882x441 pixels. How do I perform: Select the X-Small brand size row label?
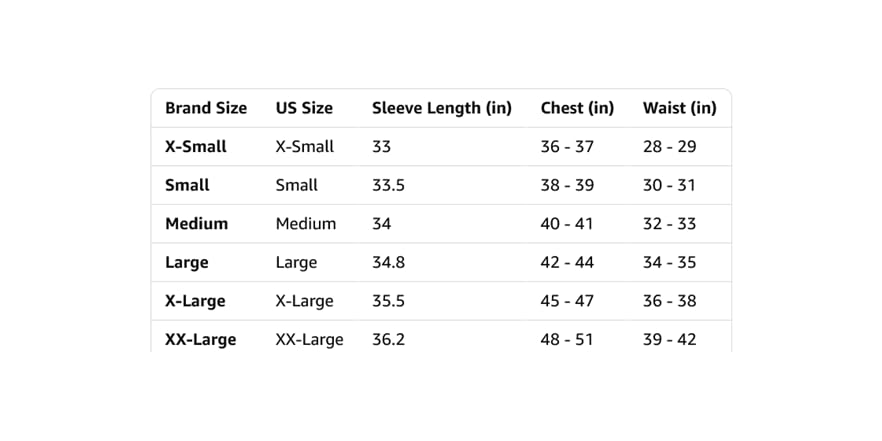tap(196, 147)
